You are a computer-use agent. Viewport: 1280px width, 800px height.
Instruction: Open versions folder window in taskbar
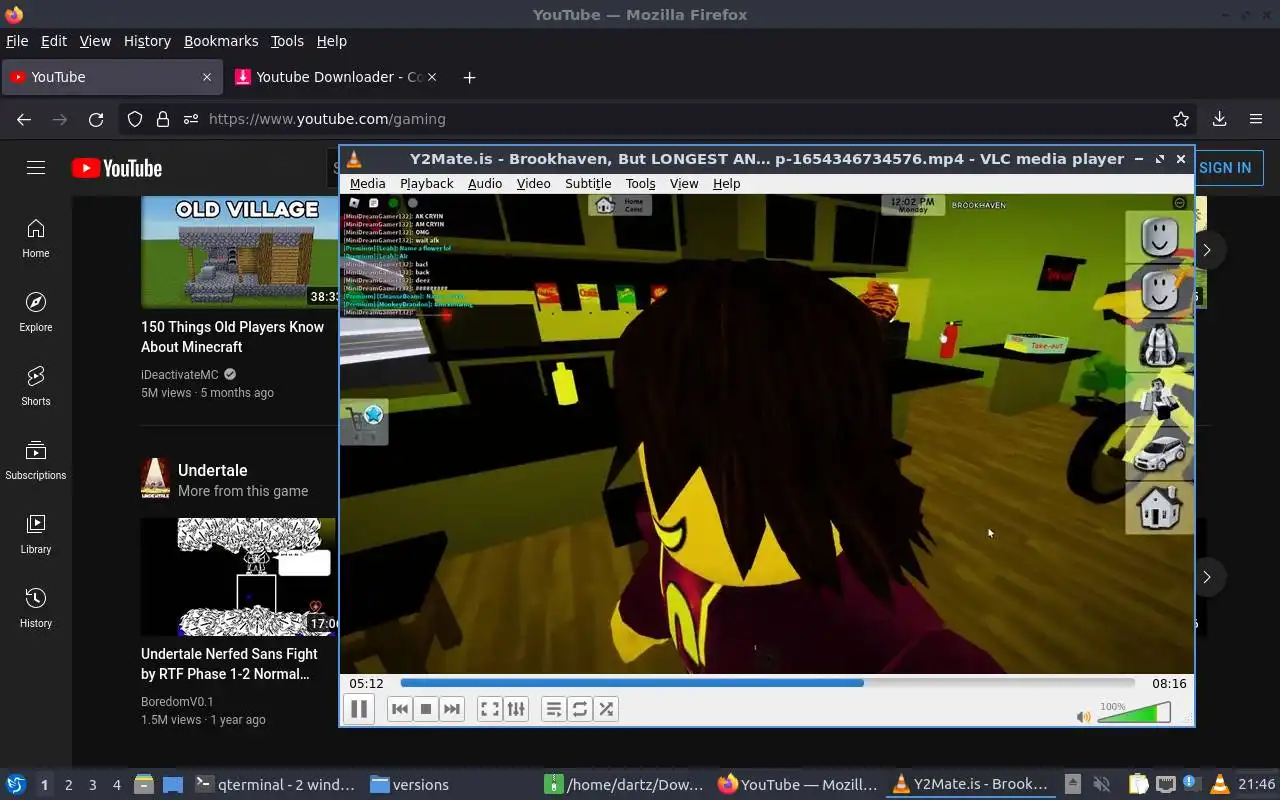click(x=410, y=785)
